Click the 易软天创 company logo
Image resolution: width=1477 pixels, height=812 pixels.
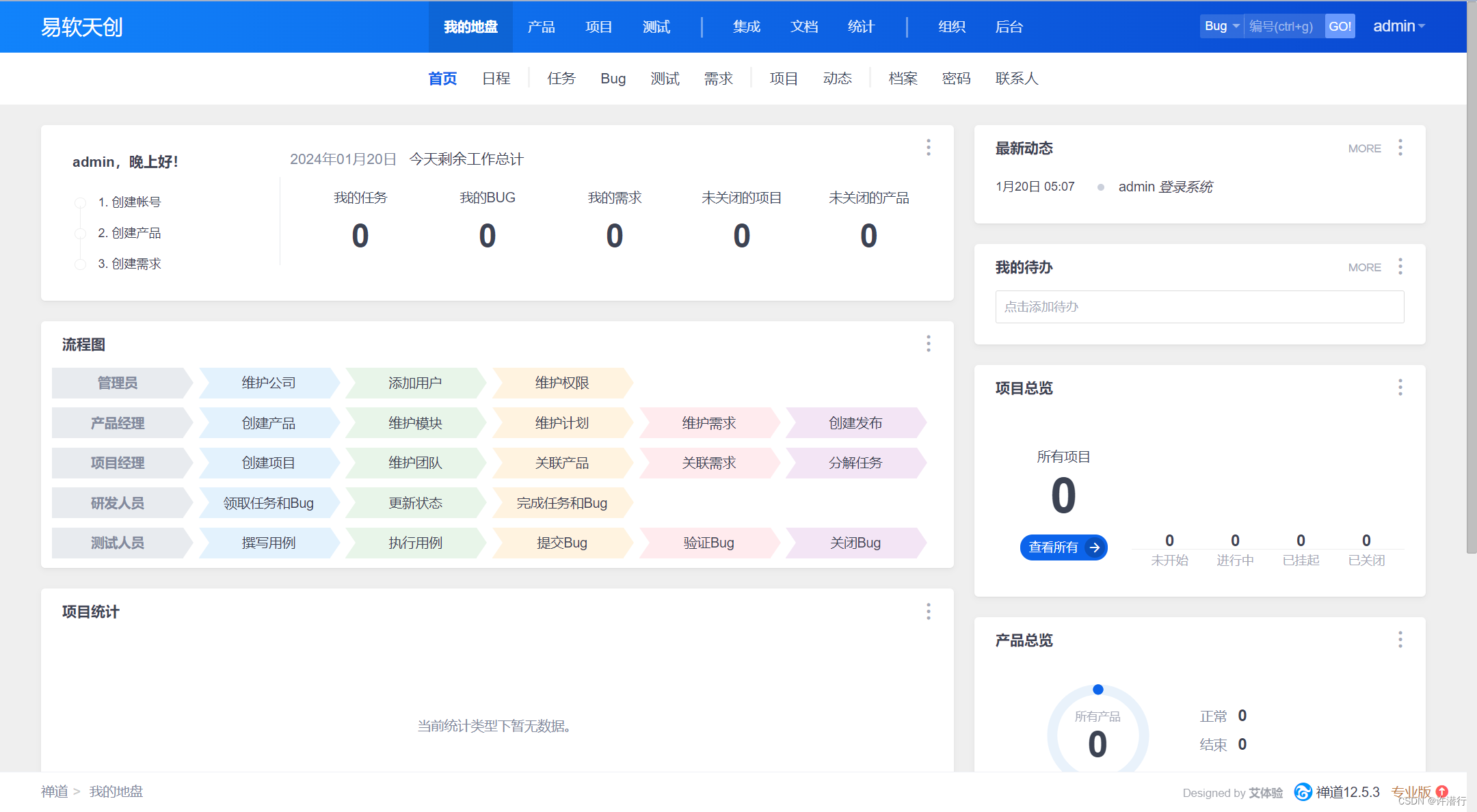[82, 27]
